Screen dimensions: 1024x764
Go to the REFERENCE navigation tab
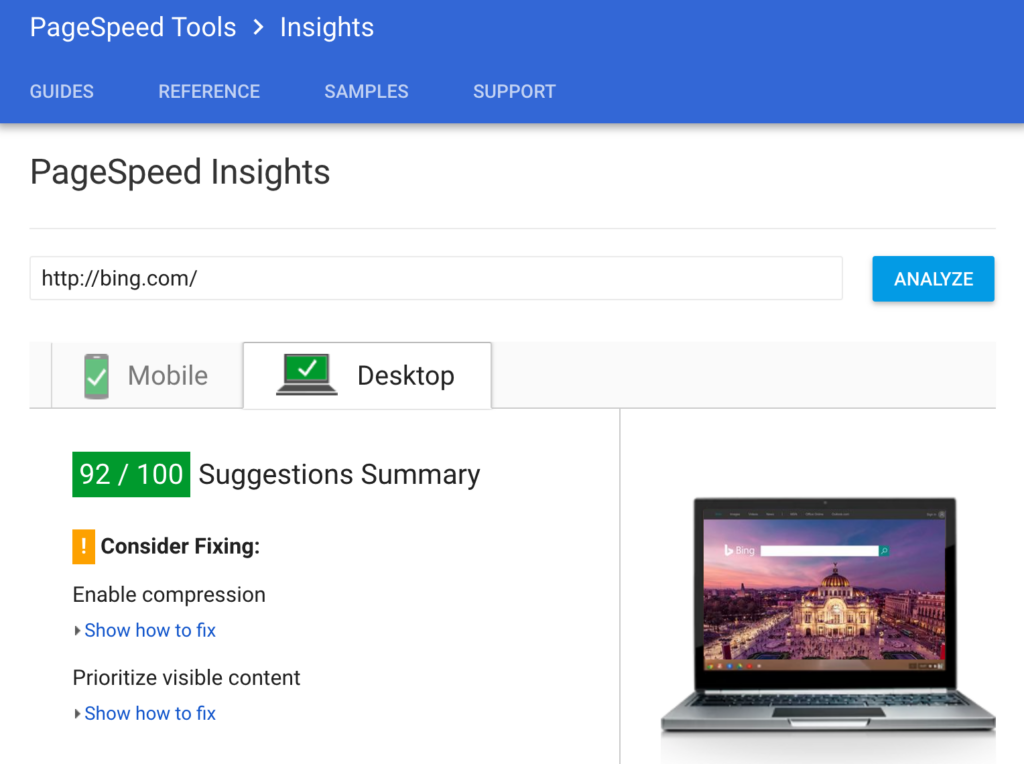pyautogui.click(x=209, y=91)
